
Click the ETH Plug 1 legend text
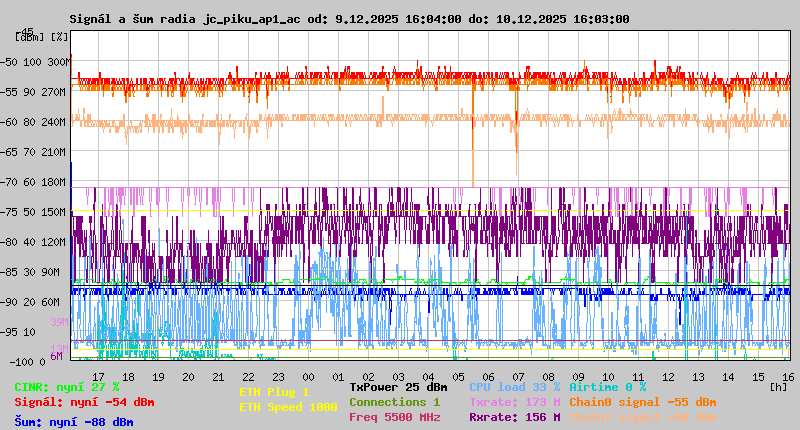(x=274, y=392)
